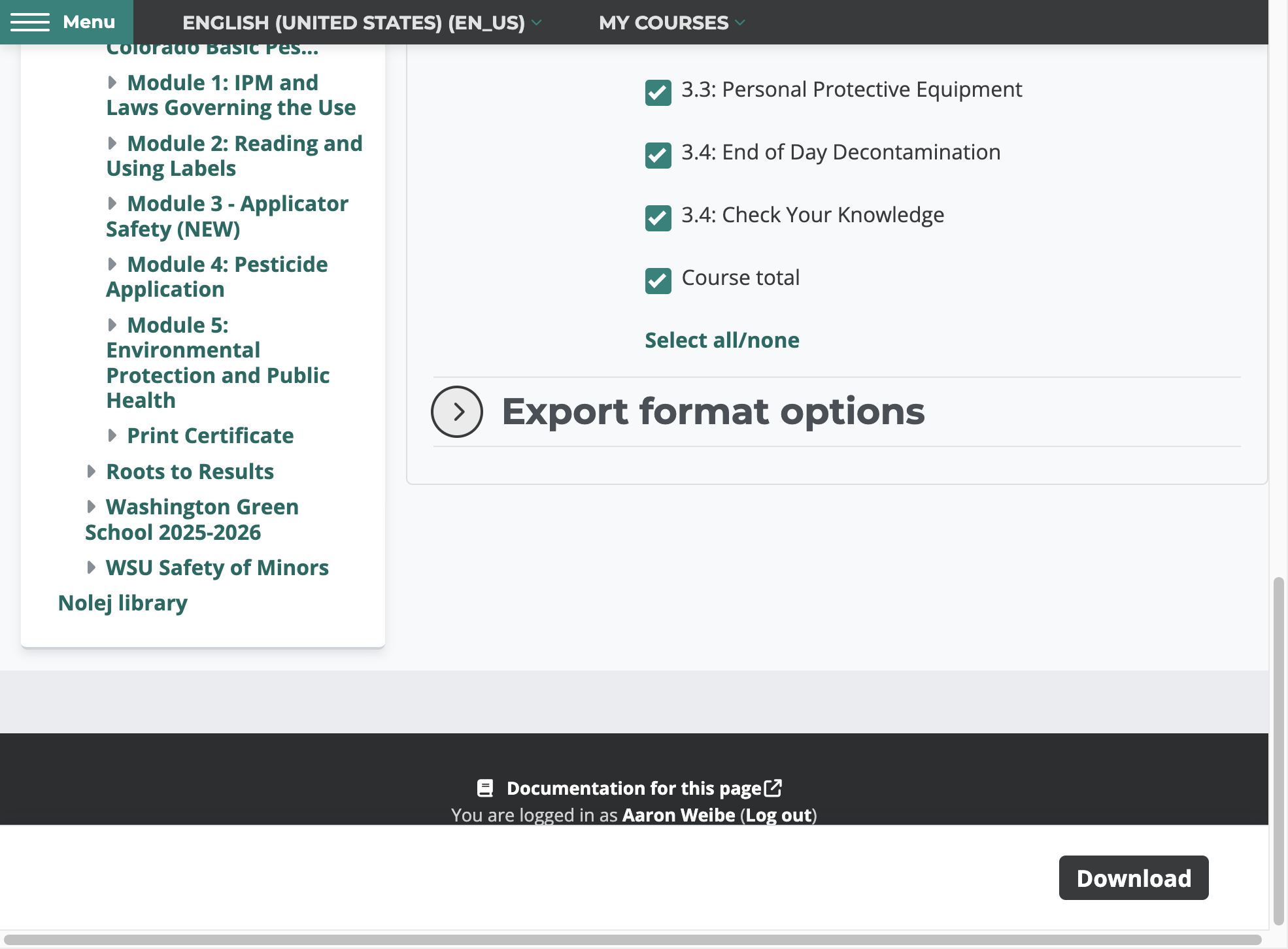
Task: Open Washington Green School 2025-2026 course
Action: [x=192, y=520]
